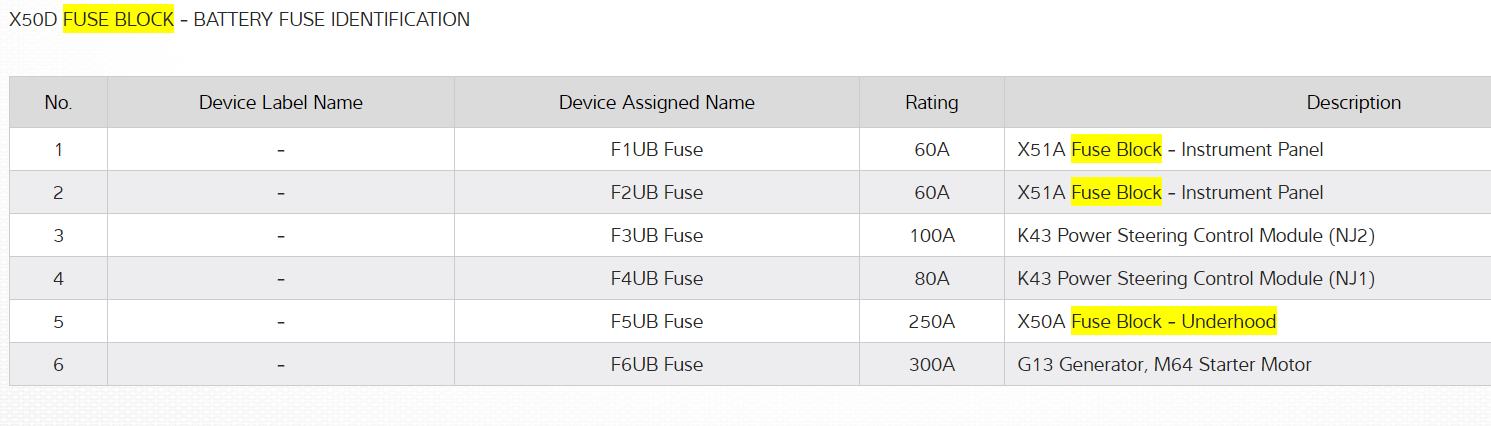
Task: Click the highlighted "FUSE BLOCK" in title
Action: click(x=118, y=19)
